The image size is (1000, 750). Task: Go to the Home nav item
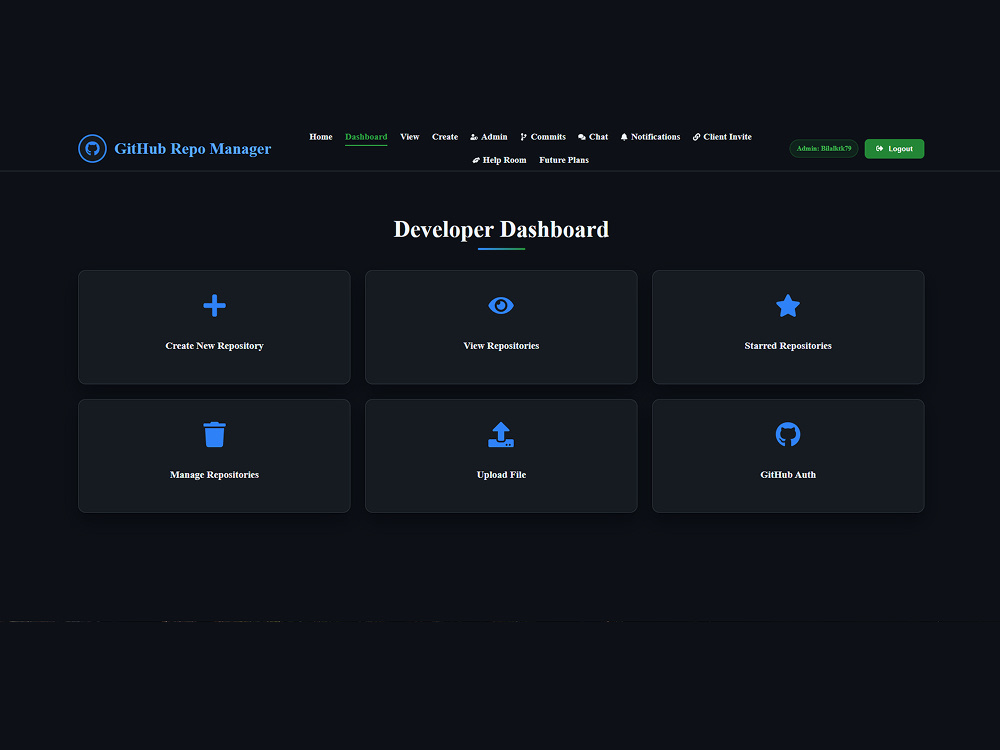[x=321, y=137]
